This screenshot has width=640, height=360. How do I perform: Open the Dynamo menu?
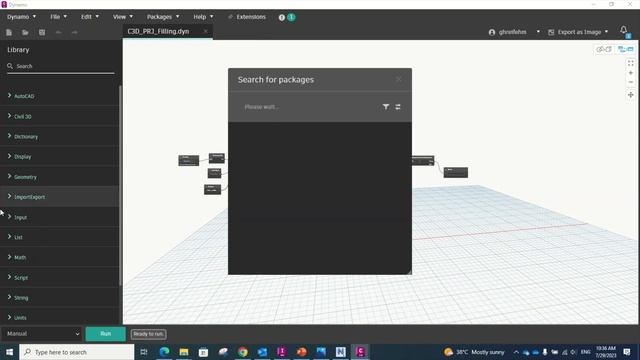tap(21, 17)
